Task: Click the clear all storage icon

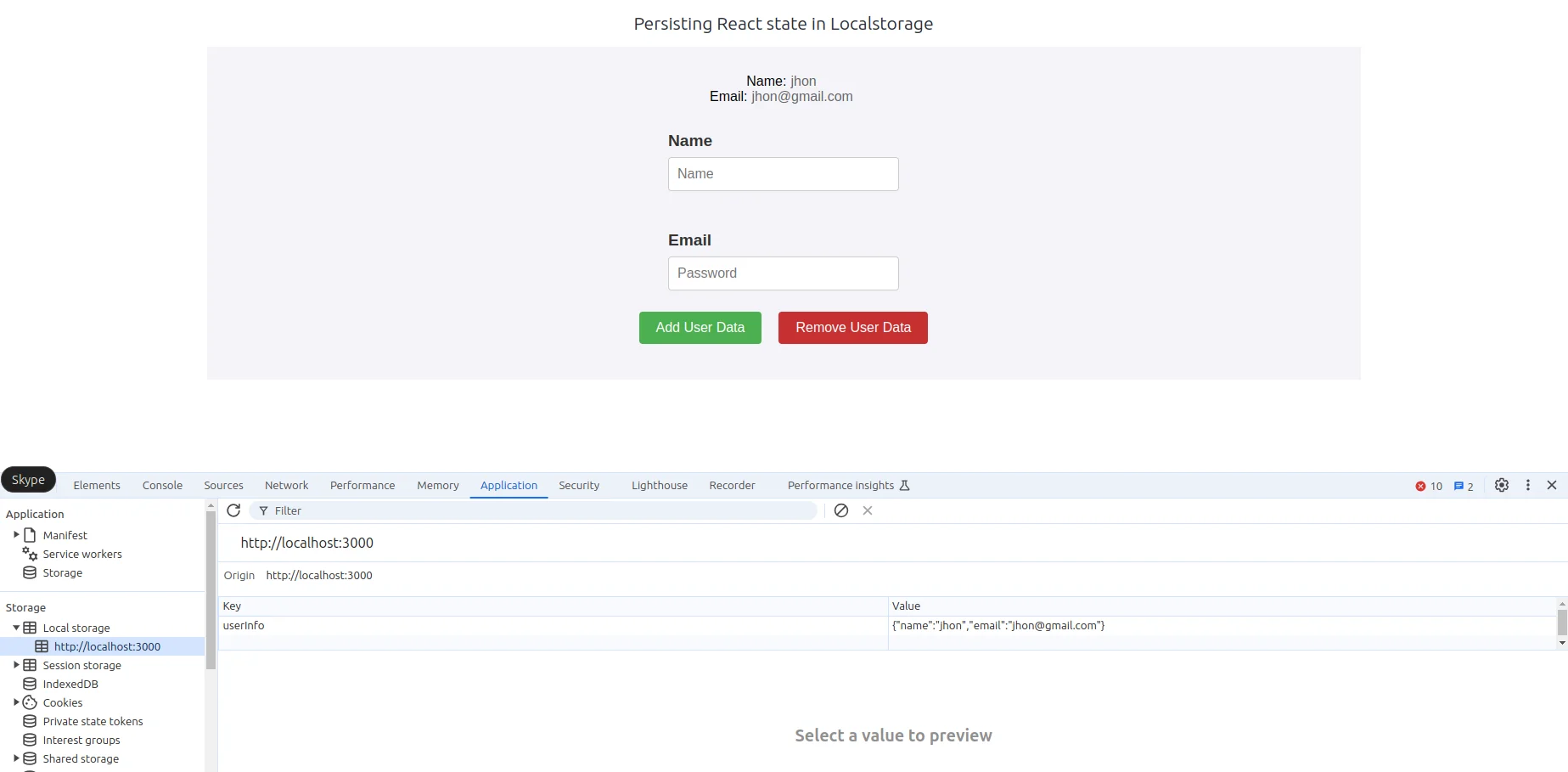Action: point(840,510)
